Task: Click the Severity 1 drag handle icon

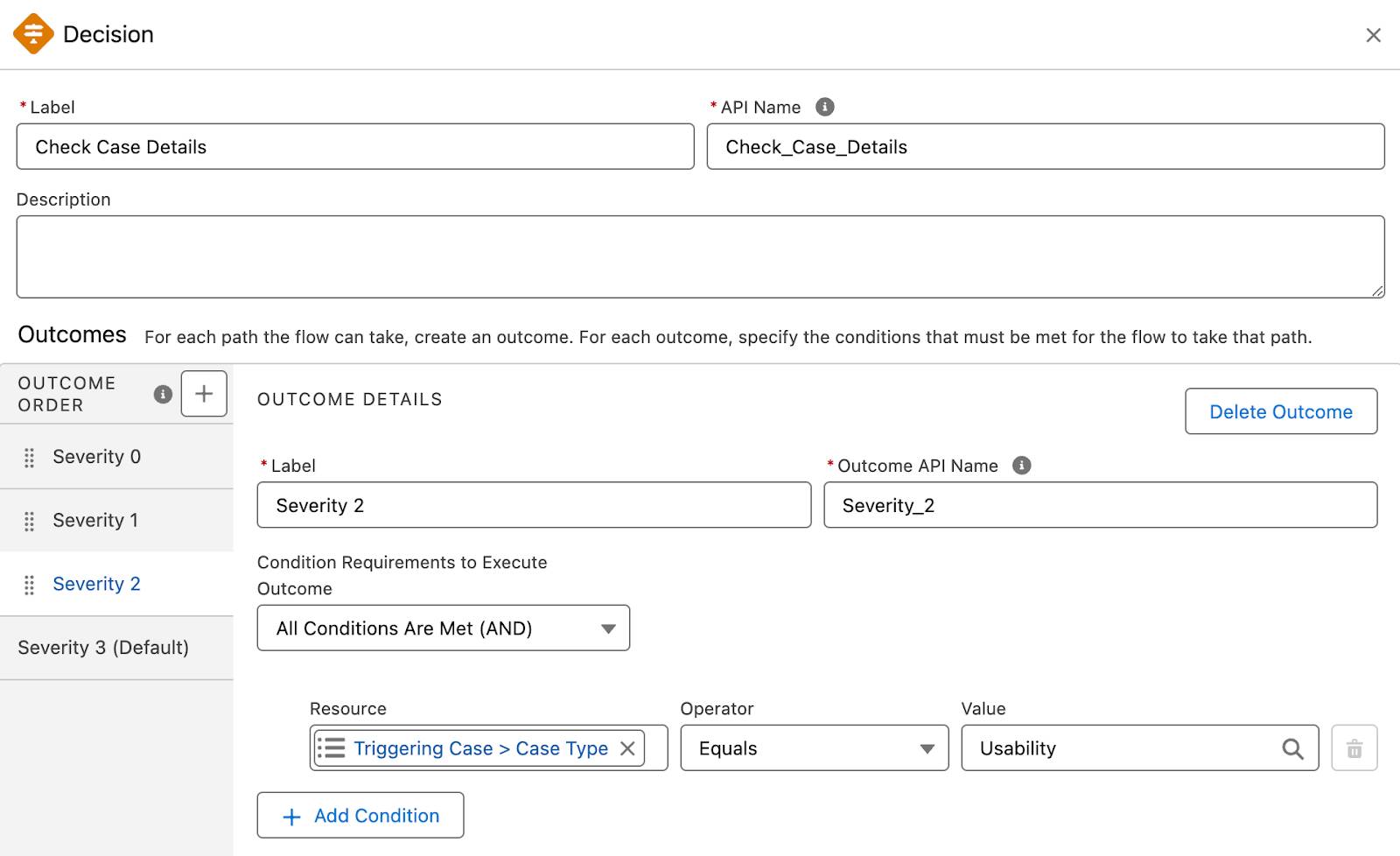Action: (29, 521)
